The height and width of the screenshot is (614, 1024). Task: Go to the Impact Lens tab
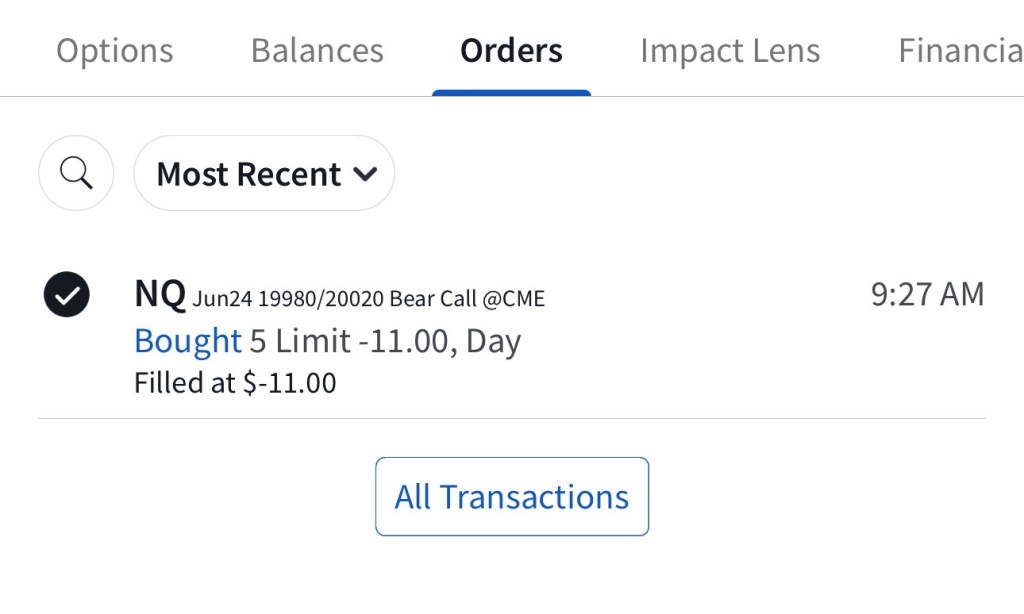point(730,51)
